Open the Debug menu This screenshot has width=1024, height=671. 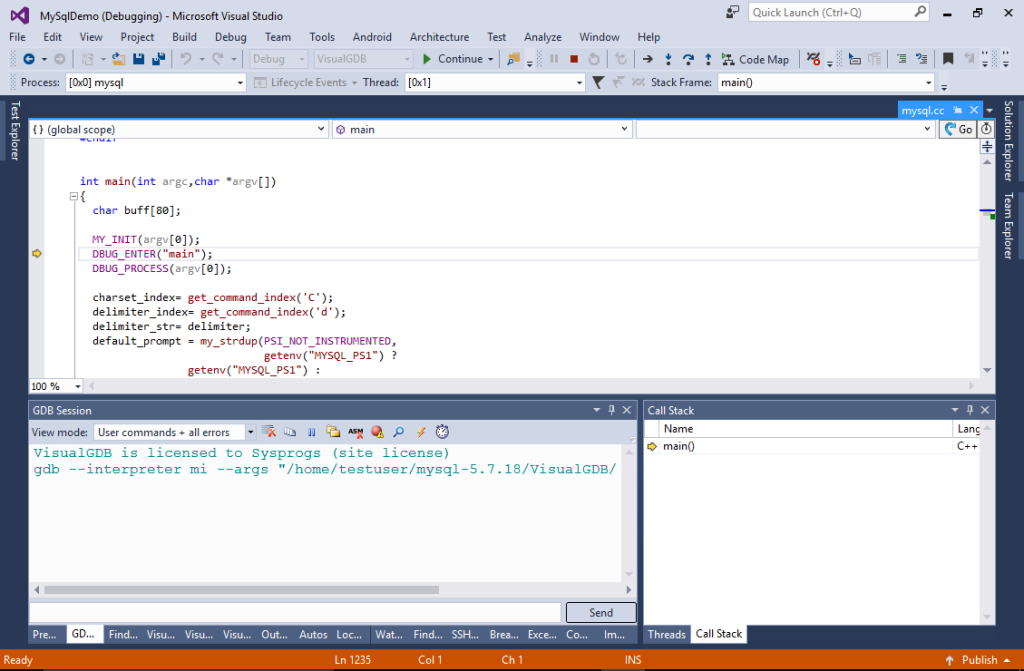[230, 37]
